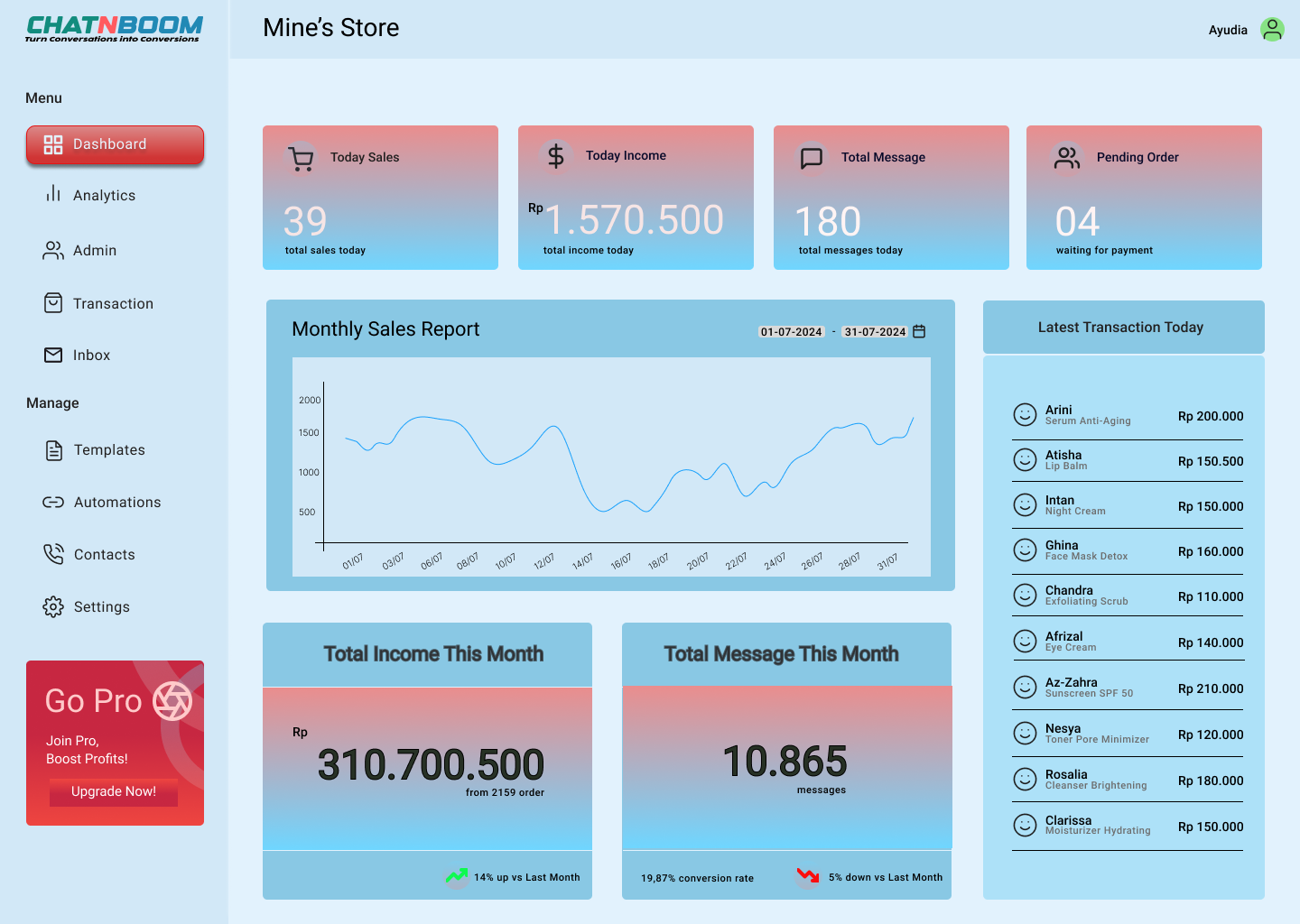Image resolution: width=1300 pixels, height=924 pixels.
Task: Click the ChatNBoom logo
Action: click(x=114, y=29)
